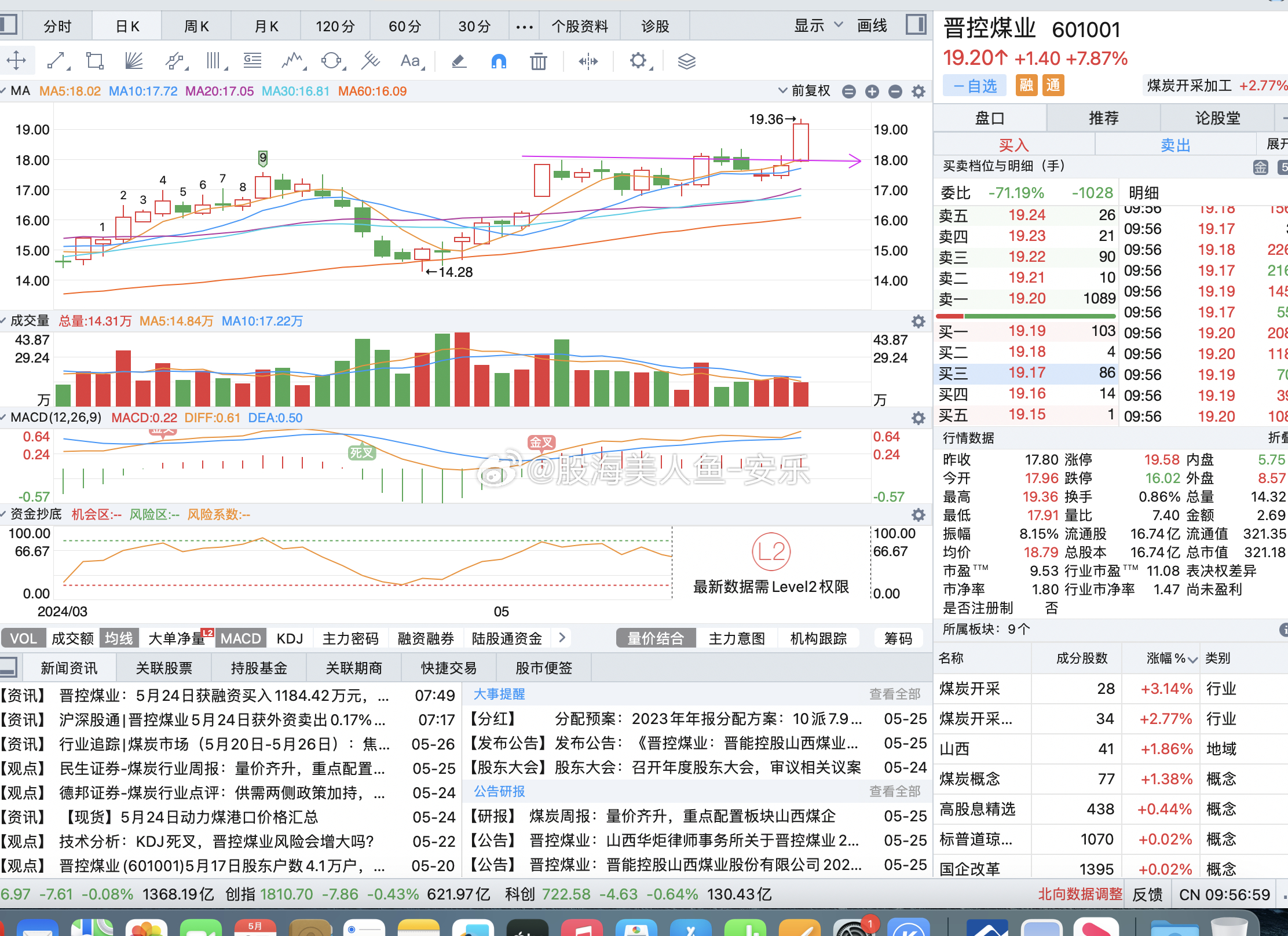1288x936 pixels.
Task: Open the text annotation (Aa) tool
Action: coord(411,61)
